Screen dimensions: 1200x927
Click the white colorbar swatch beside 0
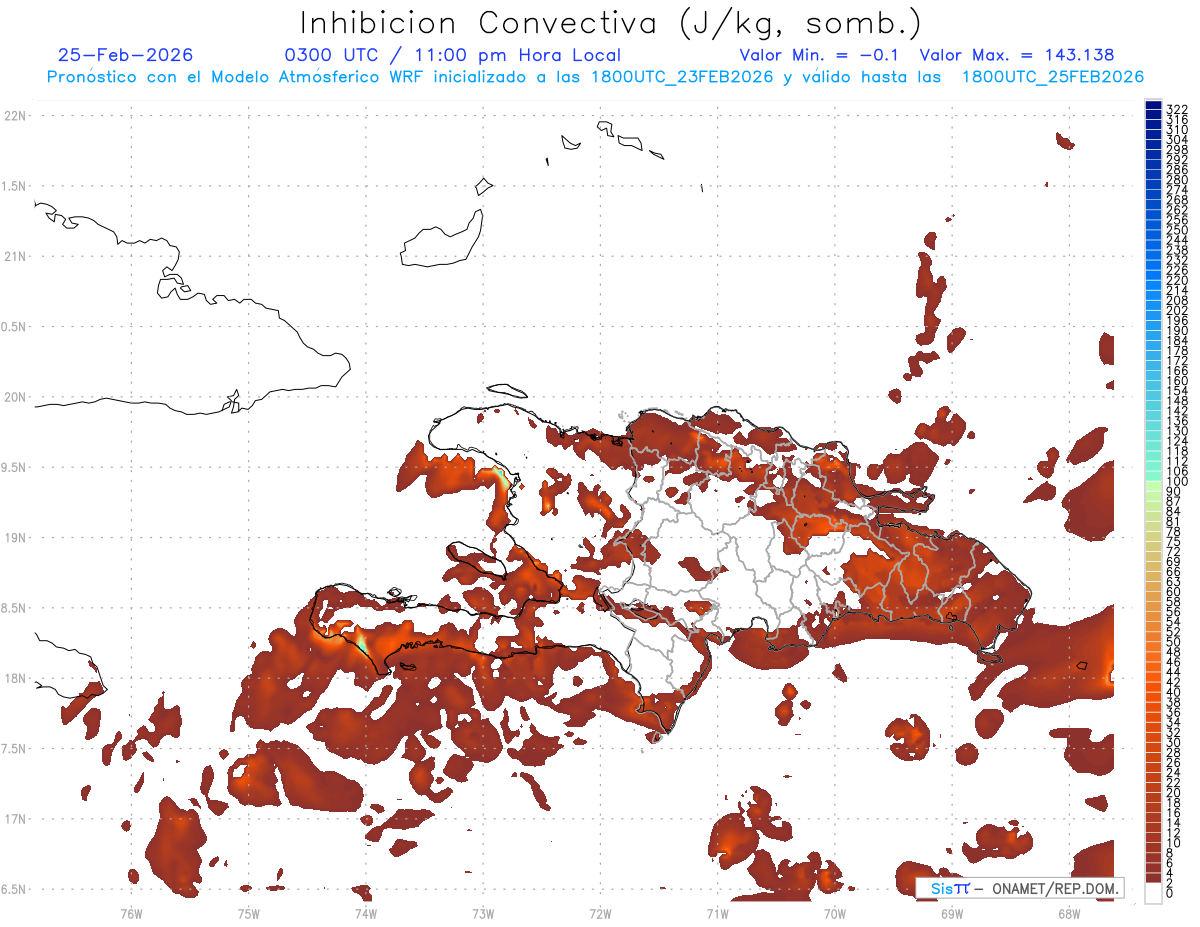(x=1153, y=892)
